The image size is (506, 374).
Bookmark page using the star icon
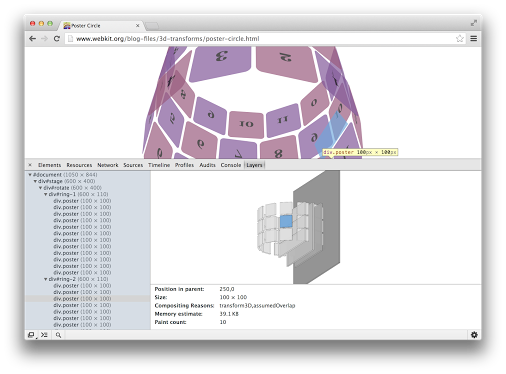(x=460, y=39)
